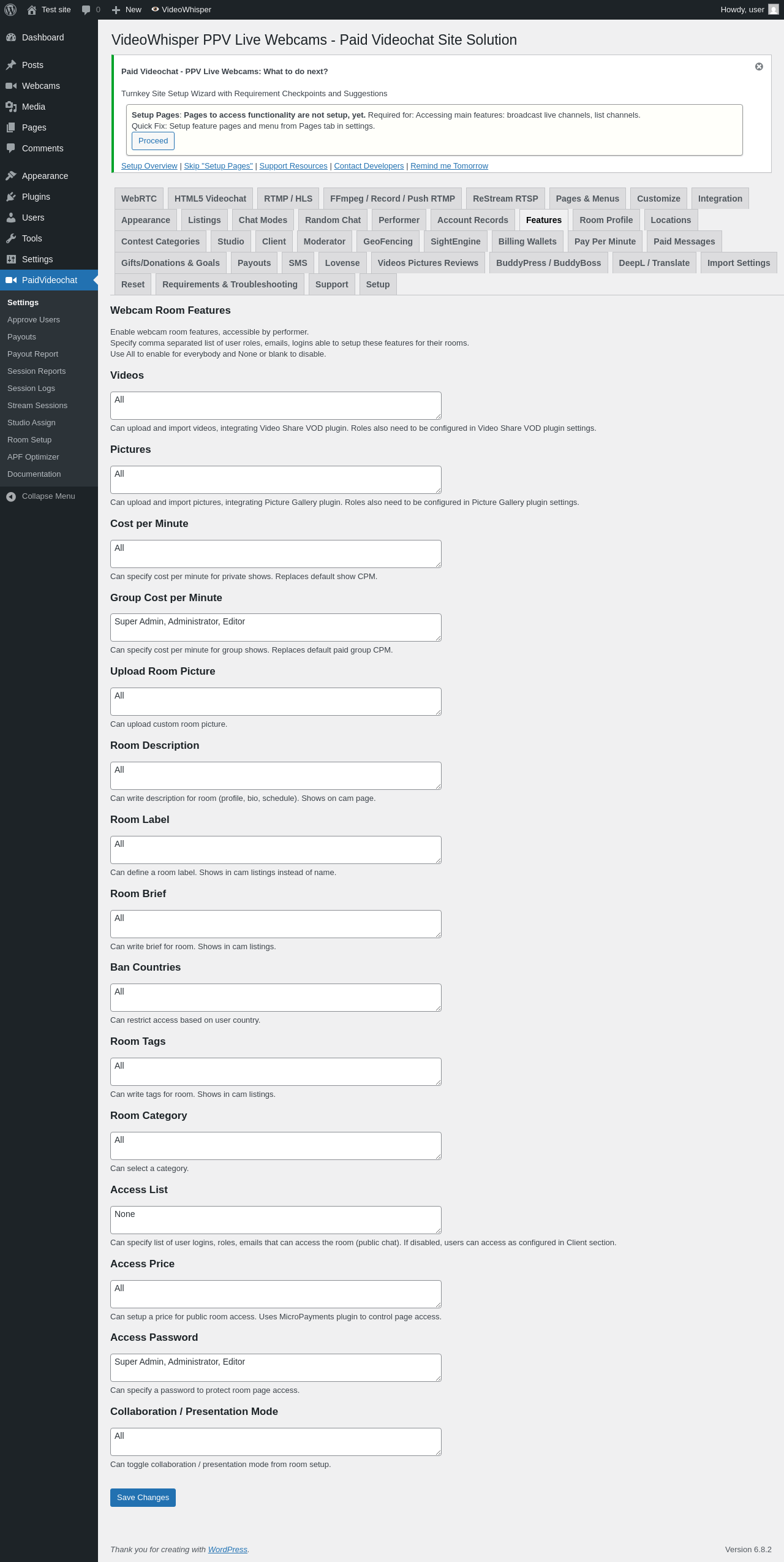The width and height of the screenshot is (784, 1562).
Task: Open Requirements & Troubleshooting tab
Action: pyautogui.click(x=230, y=284)
